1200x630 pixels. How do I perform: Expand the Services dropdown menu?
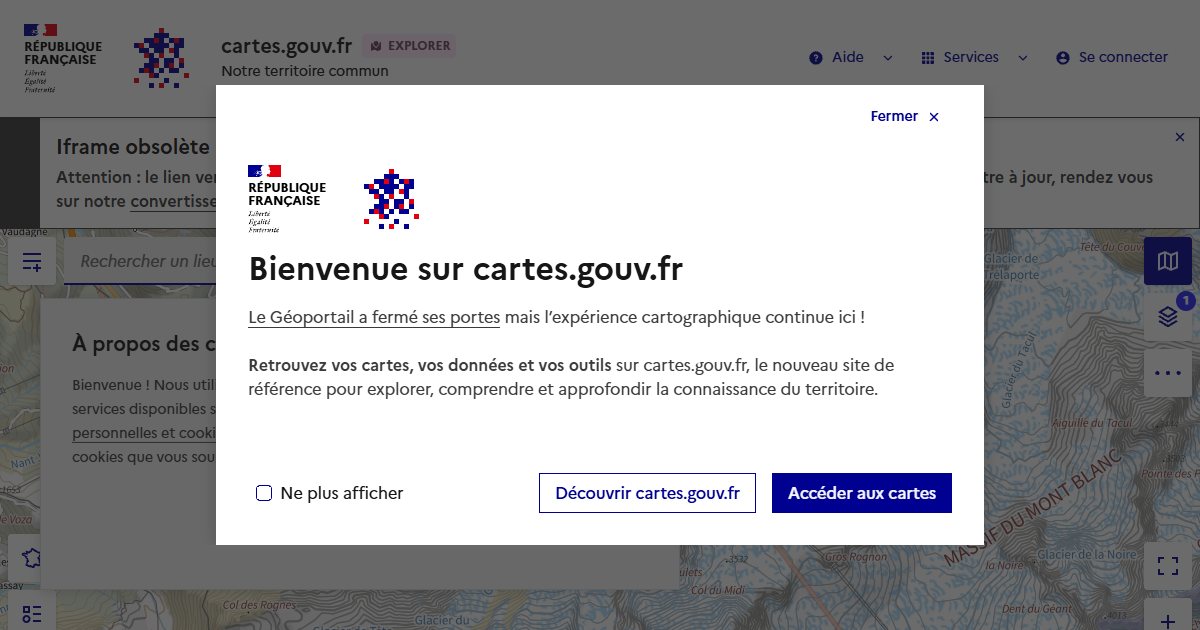975,58
